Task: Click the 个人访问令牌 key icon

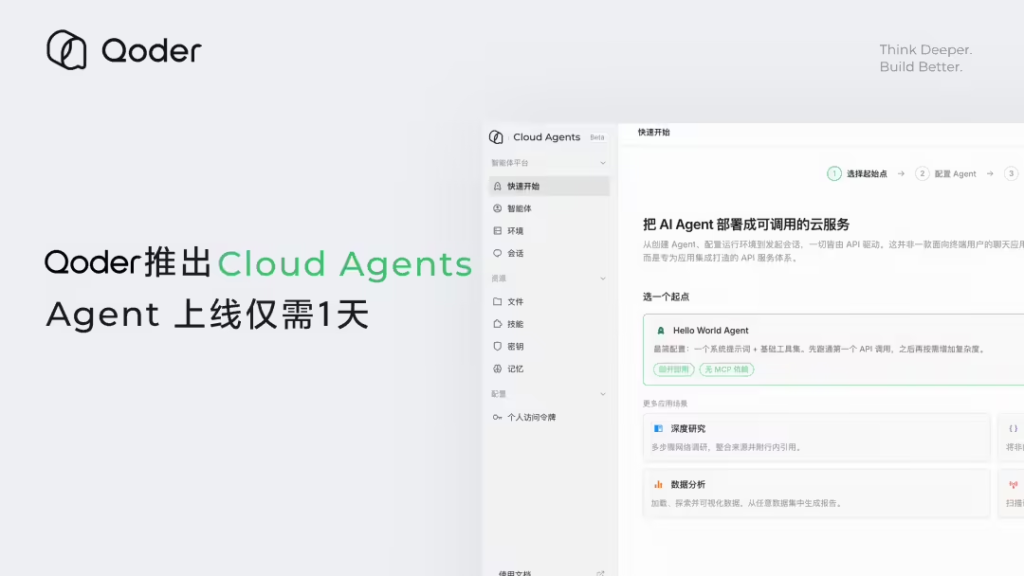Action: (498, 417)
